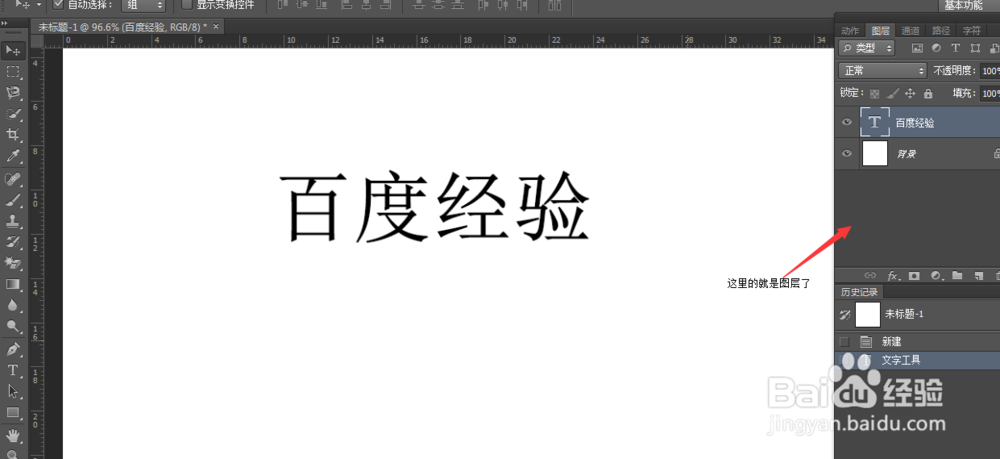
Task: Select the Rectangular Marquee tool
Action: [x=13, y=71]
